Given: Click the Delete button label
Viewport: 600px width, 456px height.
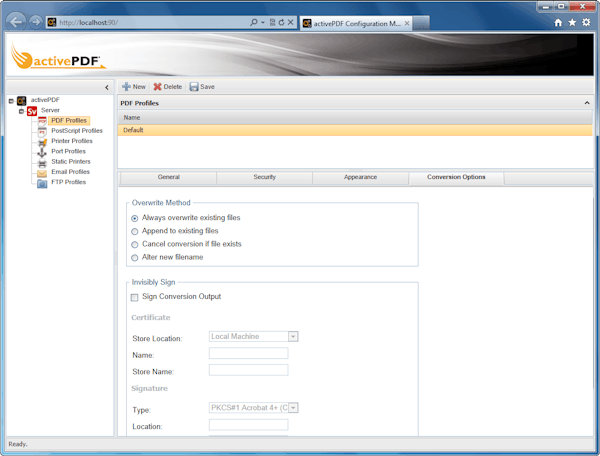Looking at the screenshot, I should [173, 87].
